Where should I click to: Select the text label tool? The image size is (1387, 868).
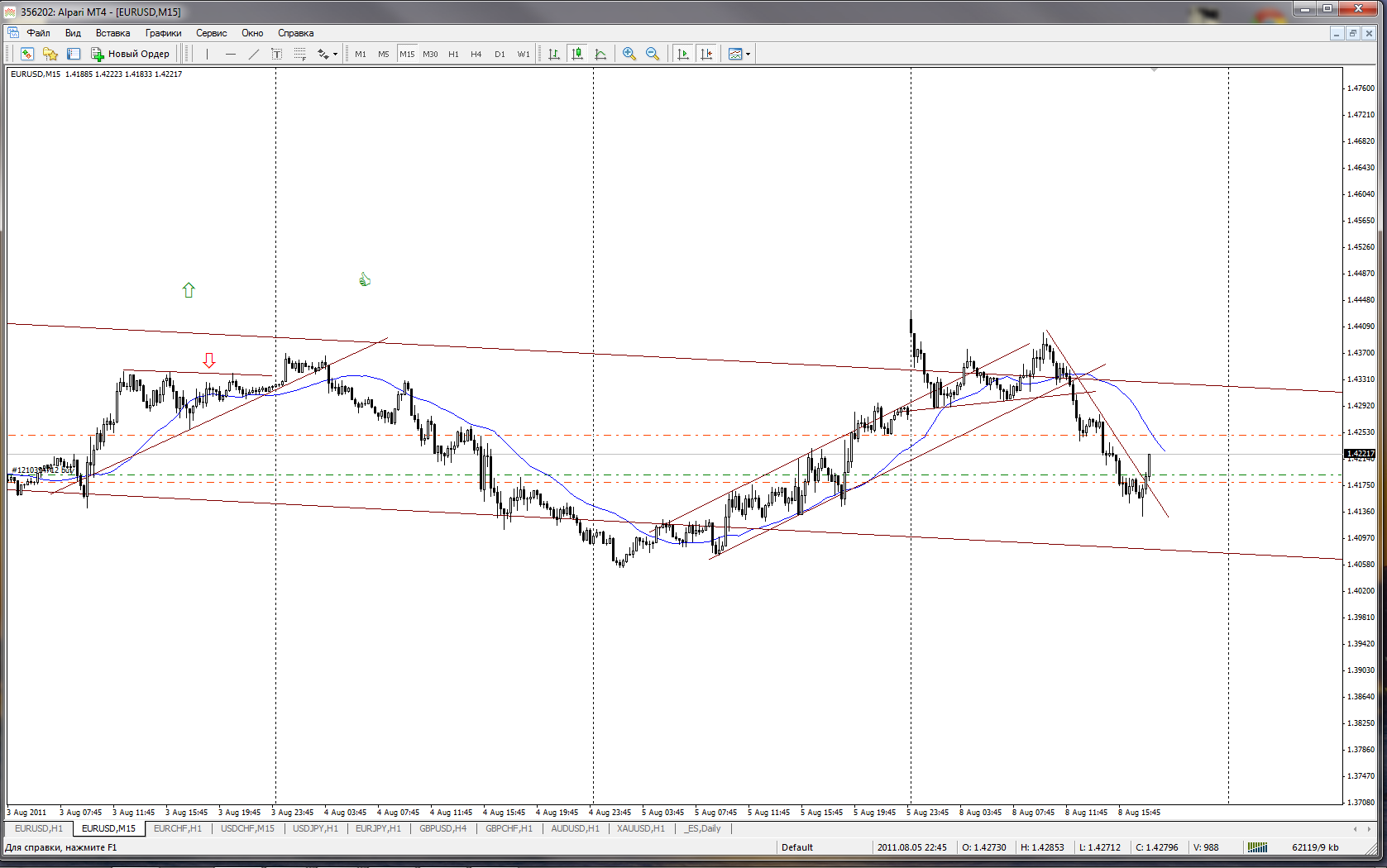[276, 54]
